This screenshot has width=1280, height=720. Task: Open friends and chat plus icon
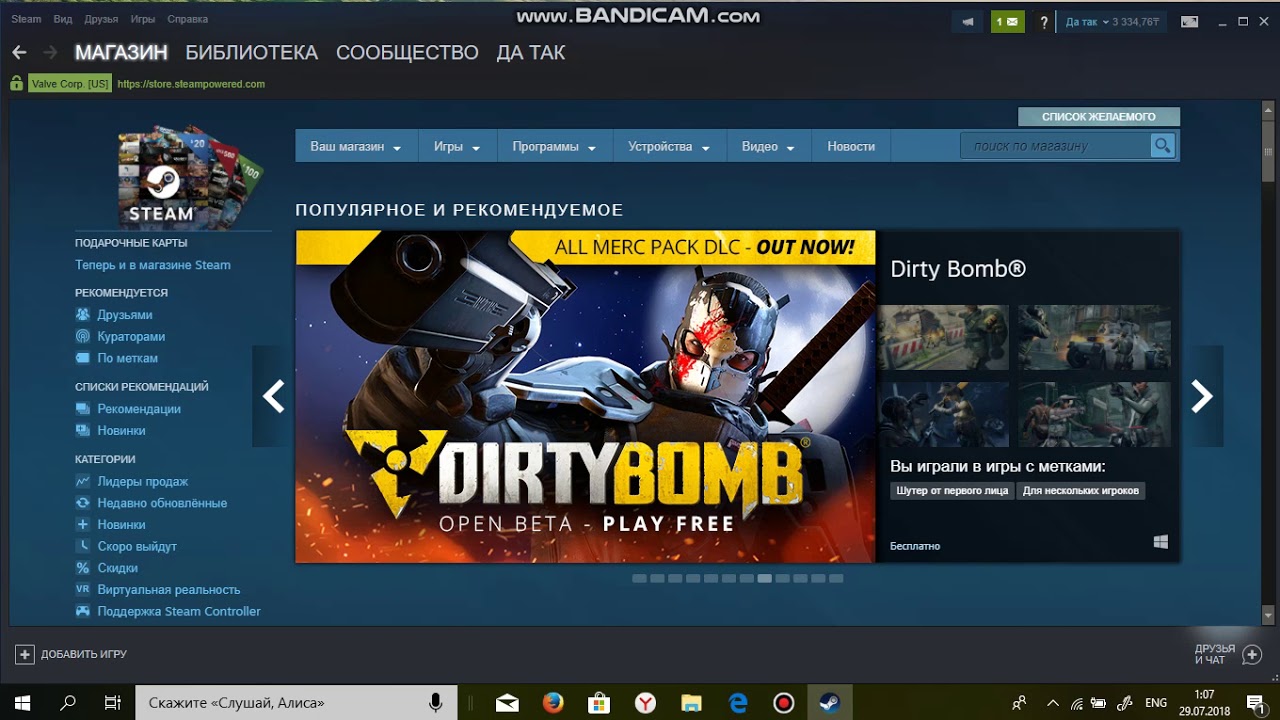[x=1252, y=654]
